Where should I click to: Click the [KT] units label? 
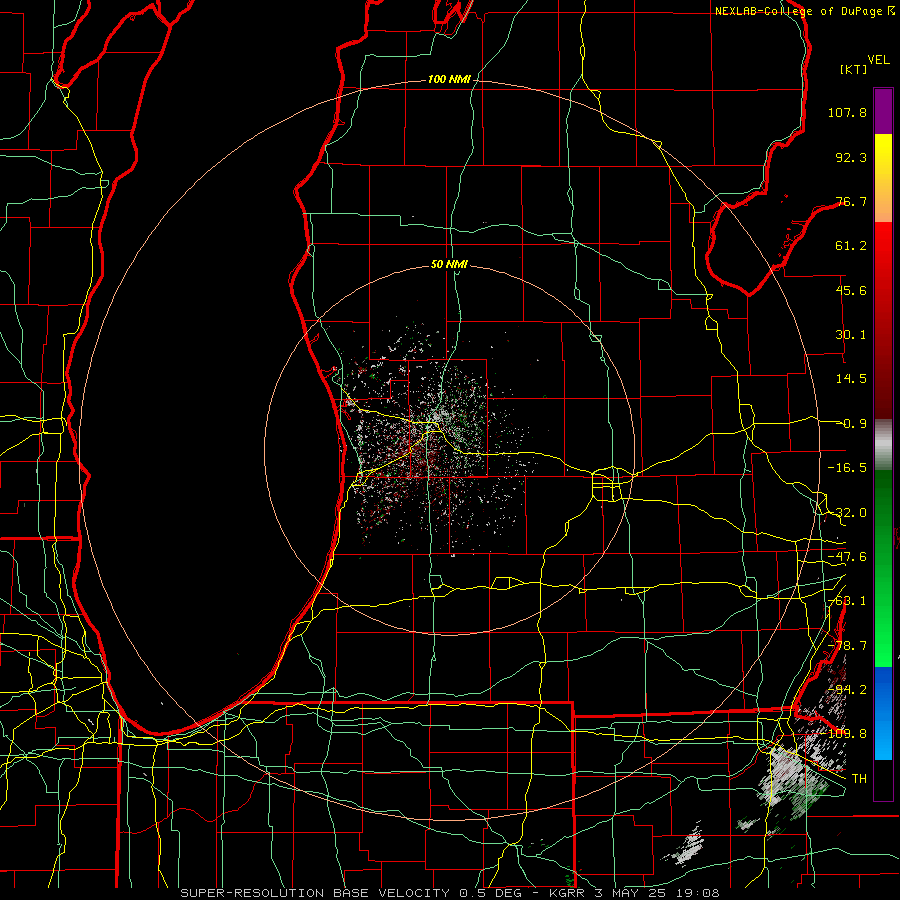[853, 69]
